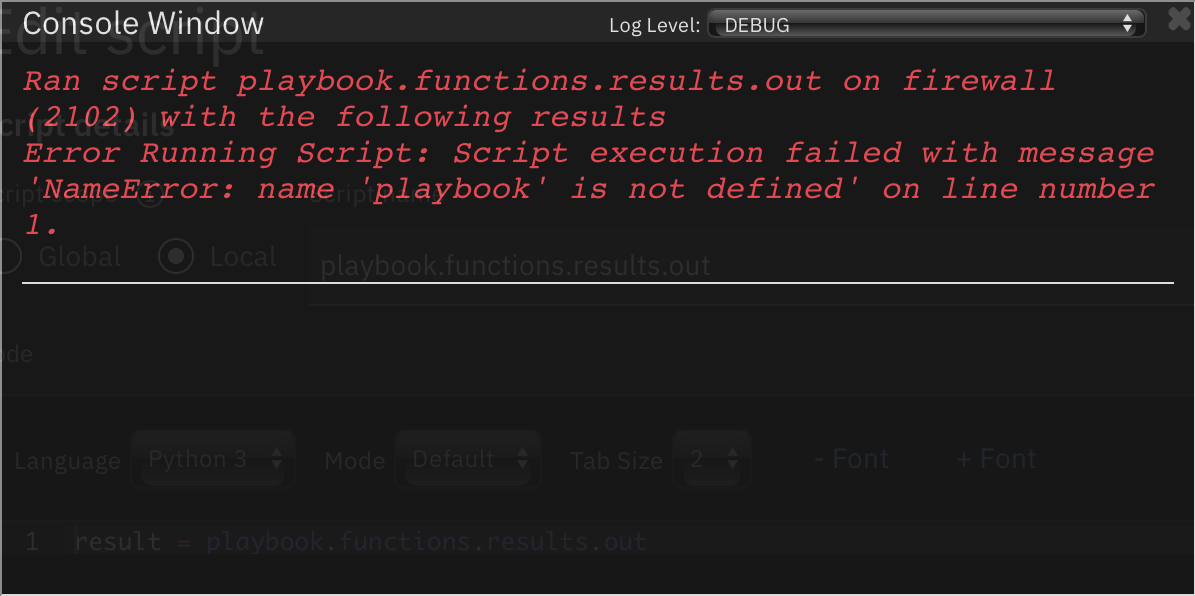
Task: Toggle the Local option off by reselecting it
Action: pos(176,256)
